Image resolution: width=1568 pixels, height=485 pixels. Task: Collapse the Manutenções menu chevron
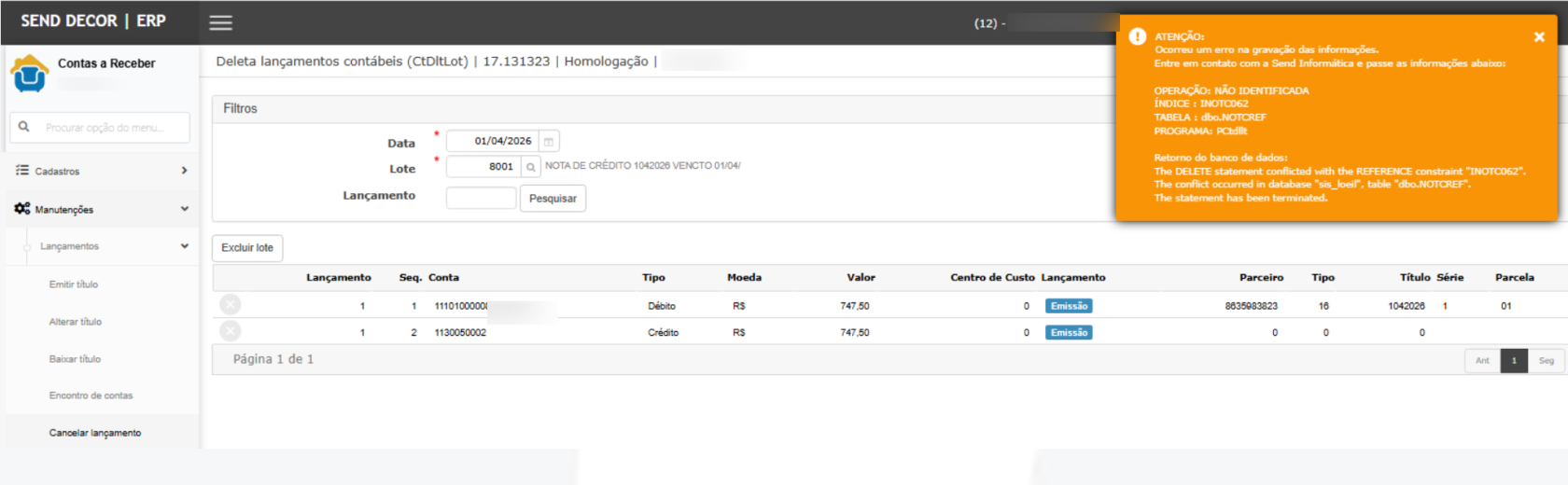click(184, 209)
